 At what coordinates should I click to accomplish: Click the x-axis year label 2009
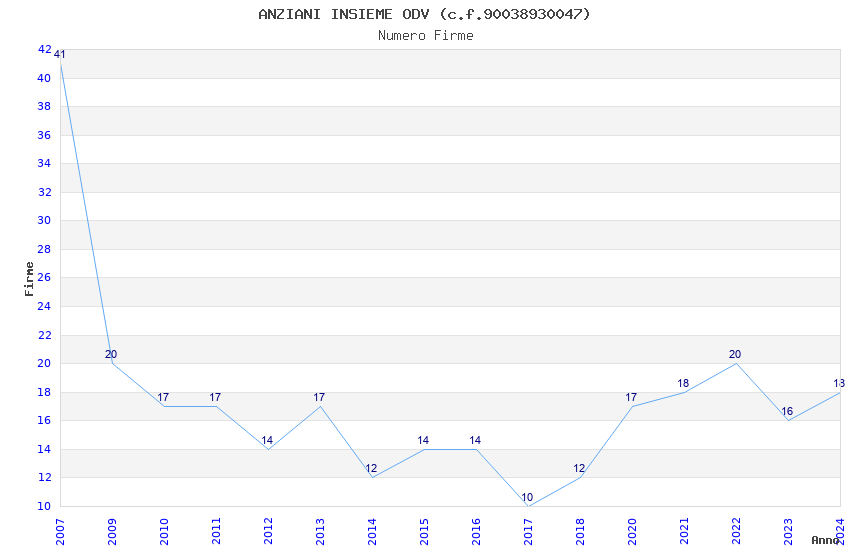[x=112, y=531]
